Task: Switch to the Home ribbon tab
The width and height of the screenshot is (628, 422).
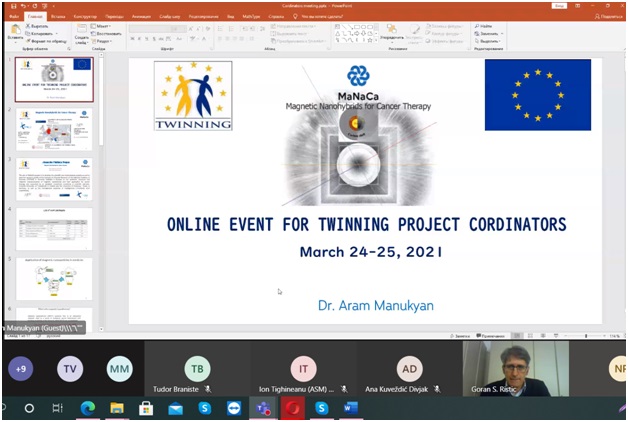Action: tap(36, 17)
